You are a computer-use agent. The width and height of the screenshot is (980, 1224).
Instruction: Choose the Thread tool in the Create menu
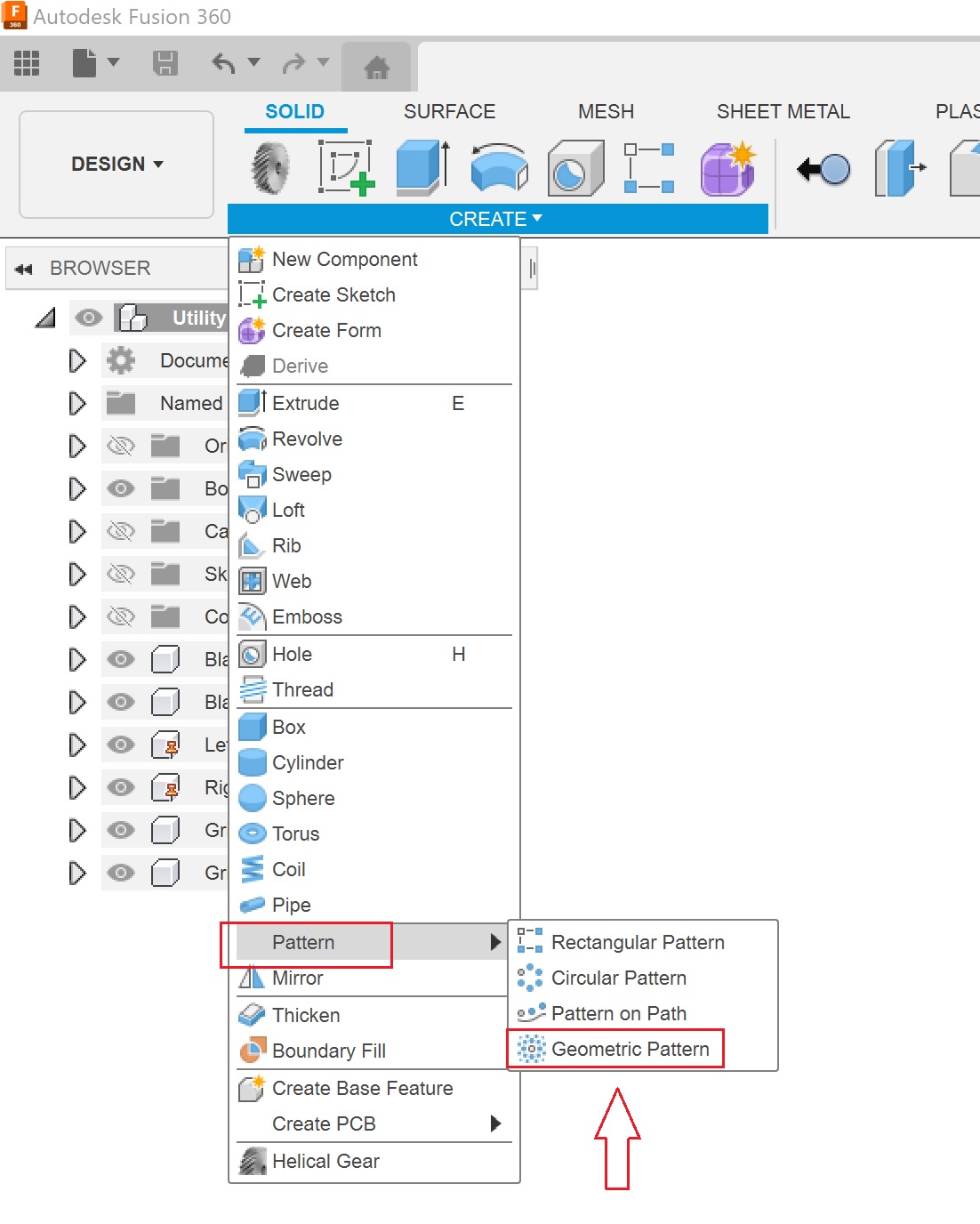(302, 689)
